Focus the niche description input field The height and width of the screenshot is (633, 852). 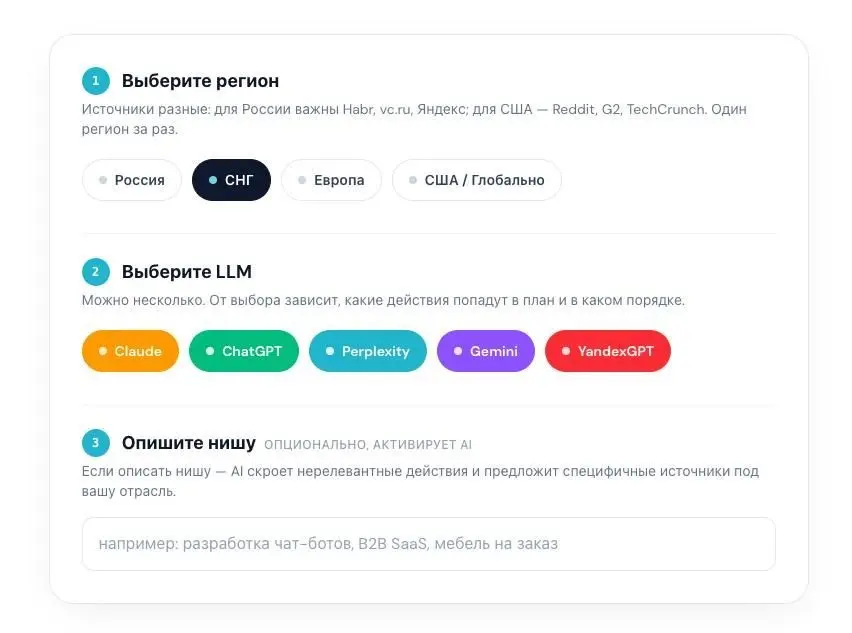pyautogui.click(x=429, y=544)
